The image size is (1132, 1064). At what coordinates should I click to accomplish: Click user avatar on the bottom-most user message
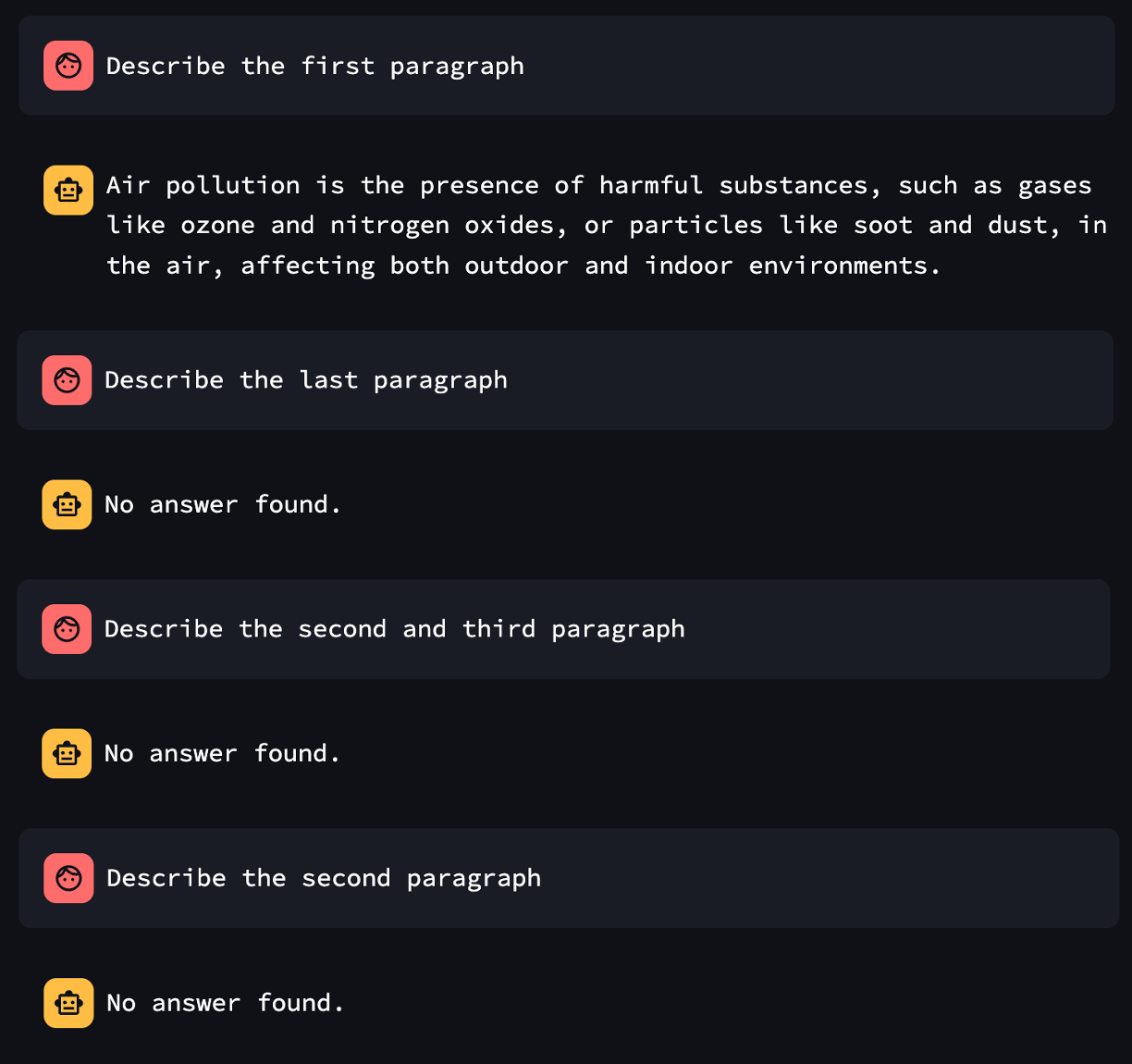pyautogui.click(x=68, y=878)
